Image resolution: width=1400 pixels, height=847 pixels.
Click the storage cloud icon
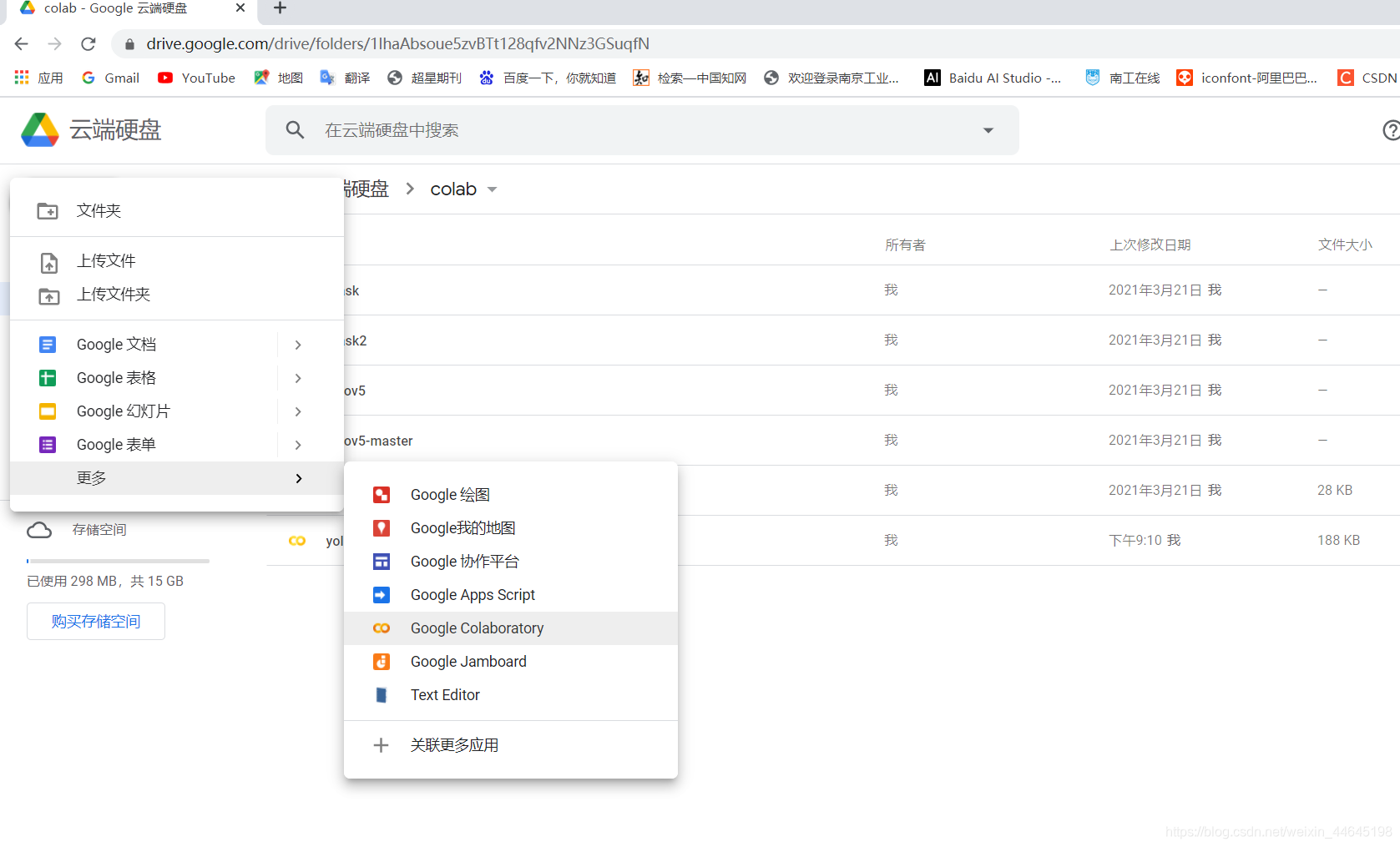coord(39,530)
